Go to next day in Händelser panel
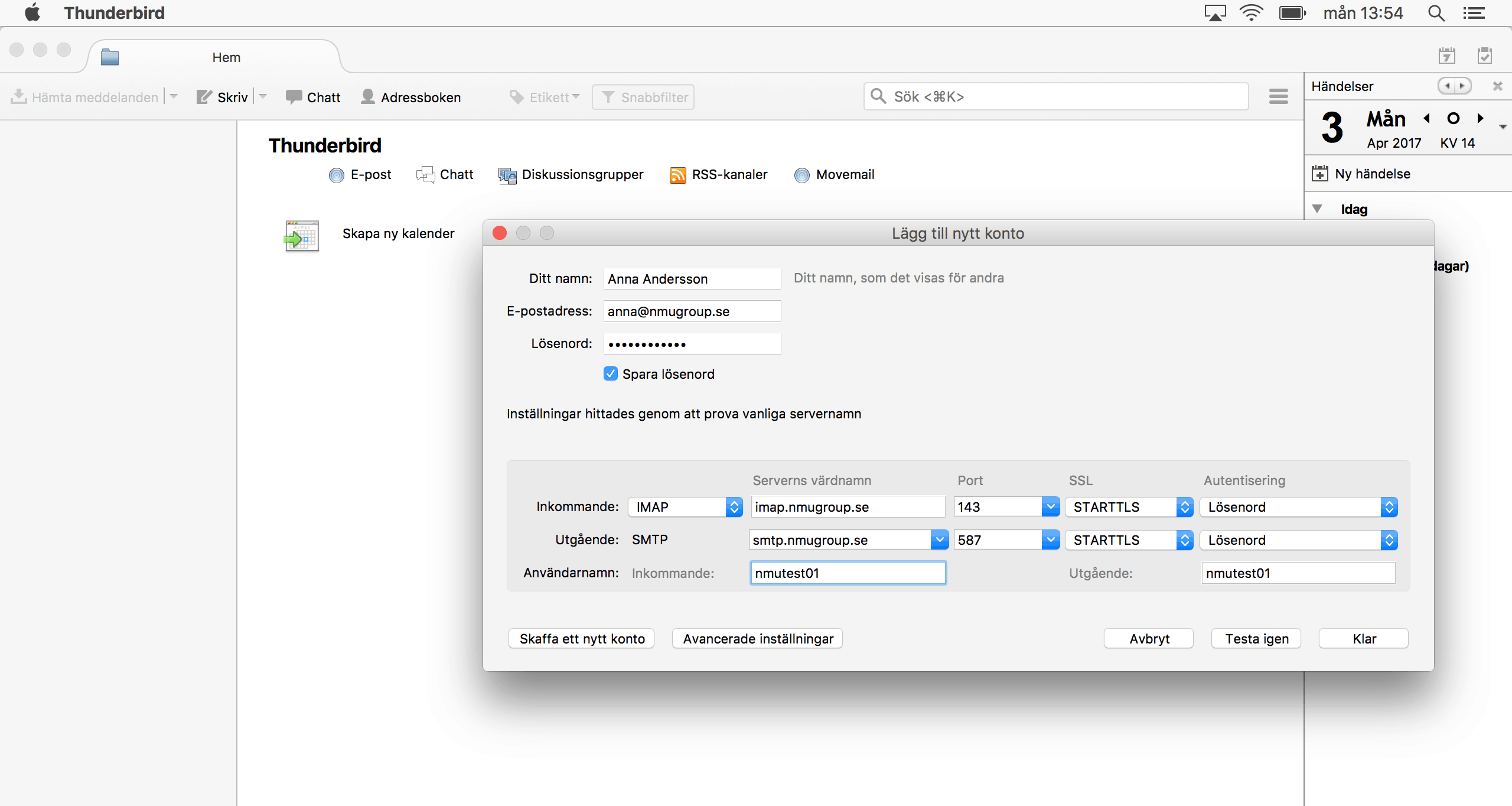The width and height of the screenshot is (1512, 806). coord(1480,118)
